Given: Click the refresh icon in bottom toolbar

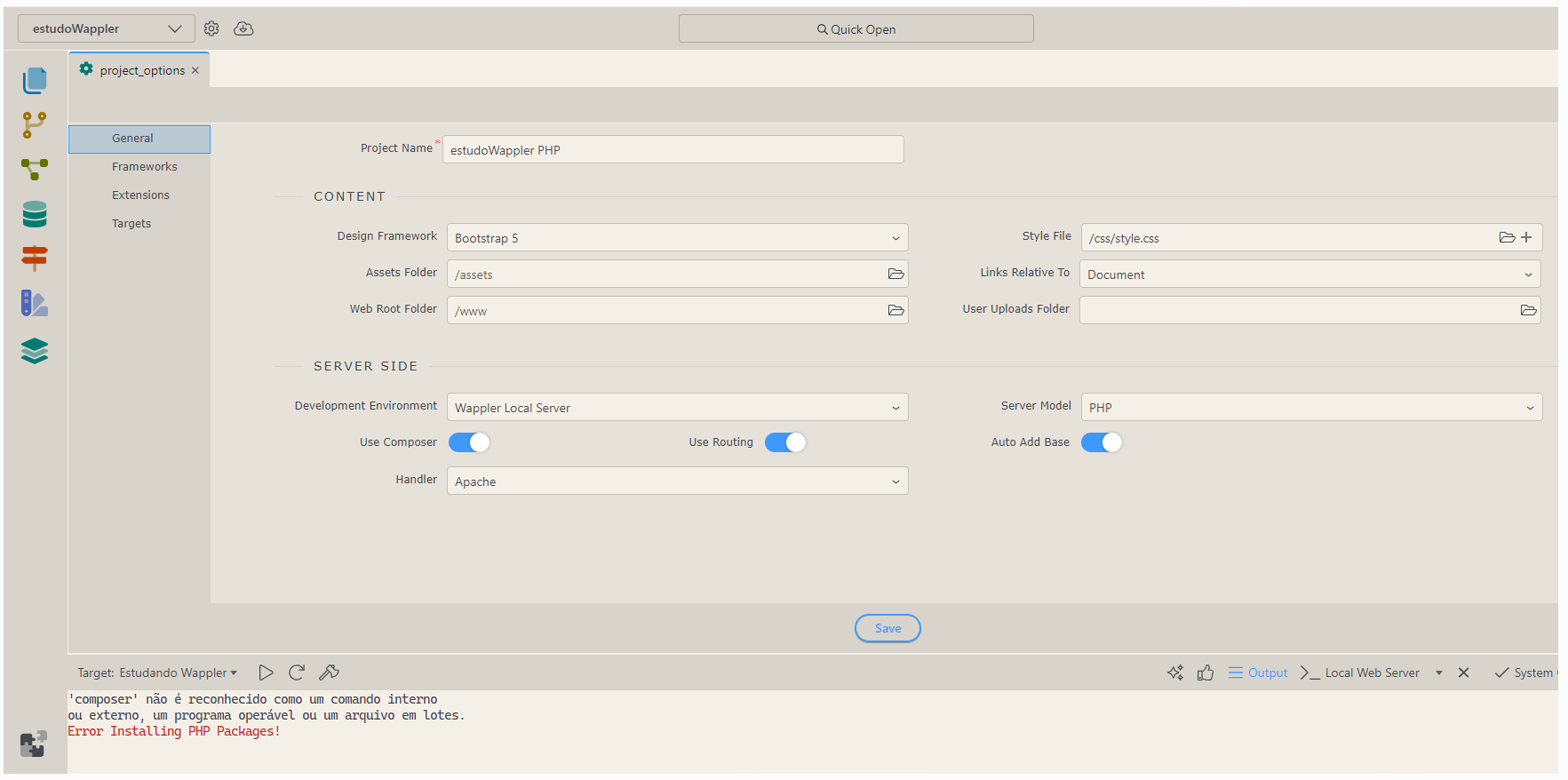Looking at the screenshot, I should point(297,673).
